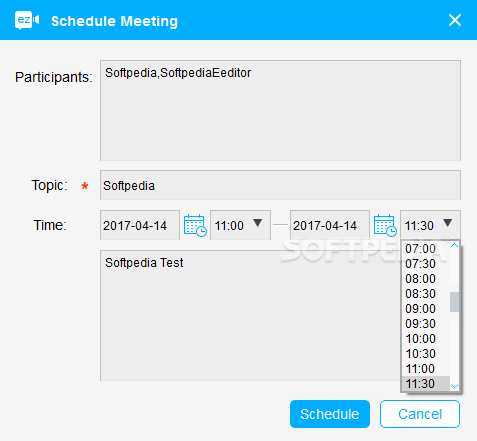Collapse the end time 11:30 dropdown
The height and width of the screenshot is (441, 477).
[x=430, y=225]
